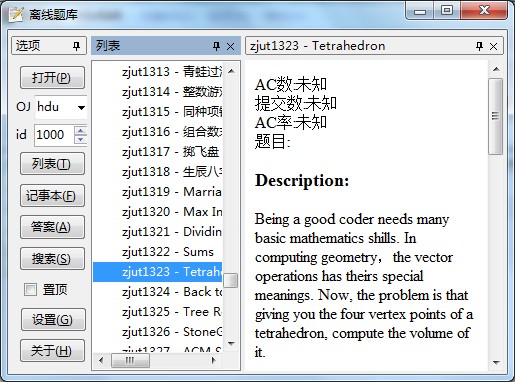
Task: Select the zjut1314 problem in the list
Action: pos(157,91)
